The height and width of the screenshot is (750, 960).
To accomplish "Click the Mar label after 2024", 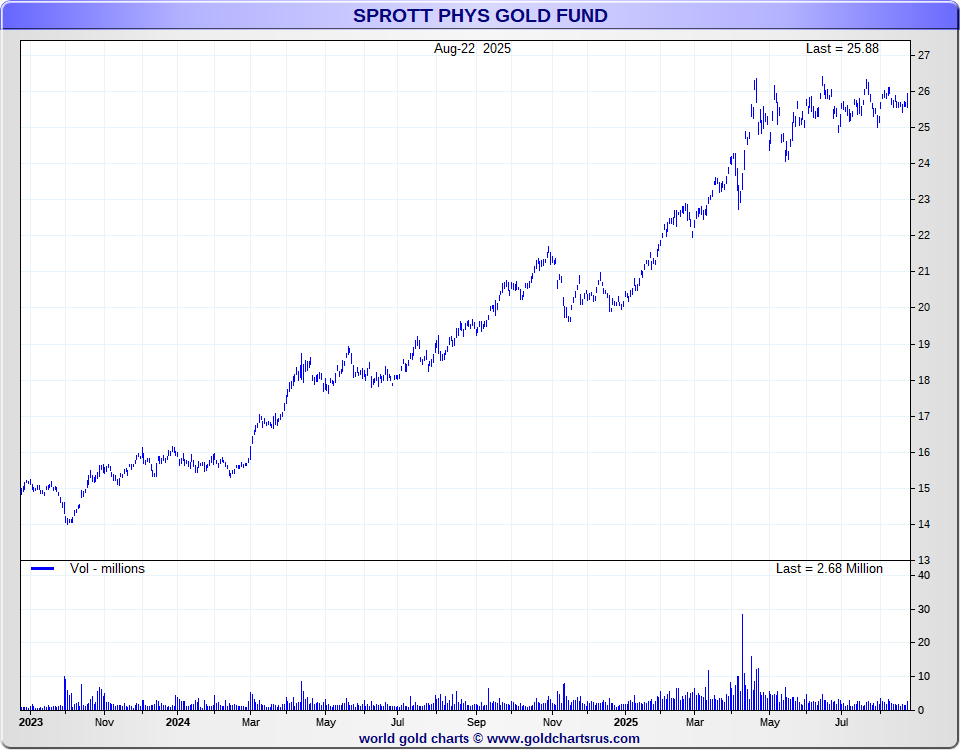I will point(250,722).
